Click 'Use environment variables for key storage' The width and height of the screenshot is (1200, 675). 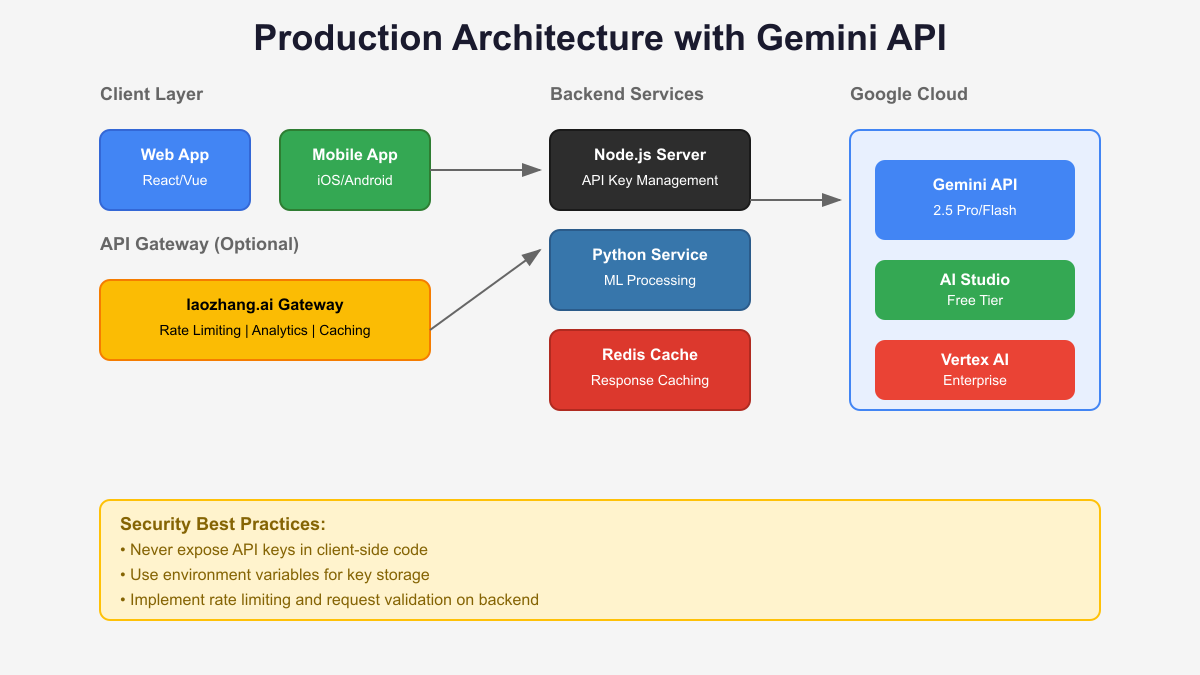pyautogui.click(x=275, y=575)
